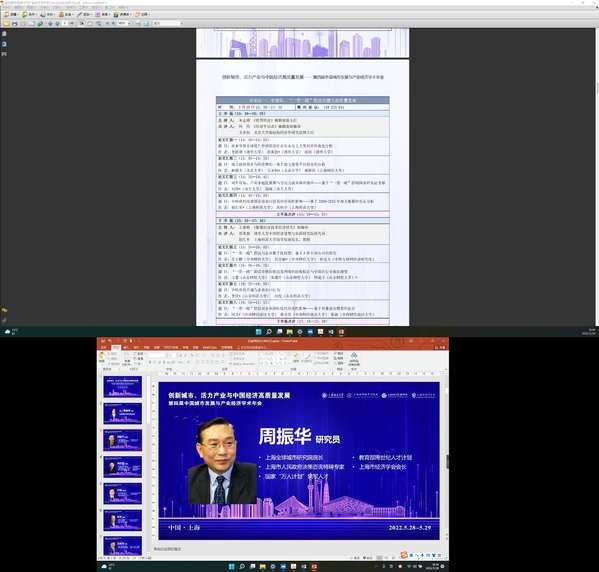Click the yellow icon in PDF viewer's left sidebar
The height and width of the screenshot is (572, 599).
4,310
